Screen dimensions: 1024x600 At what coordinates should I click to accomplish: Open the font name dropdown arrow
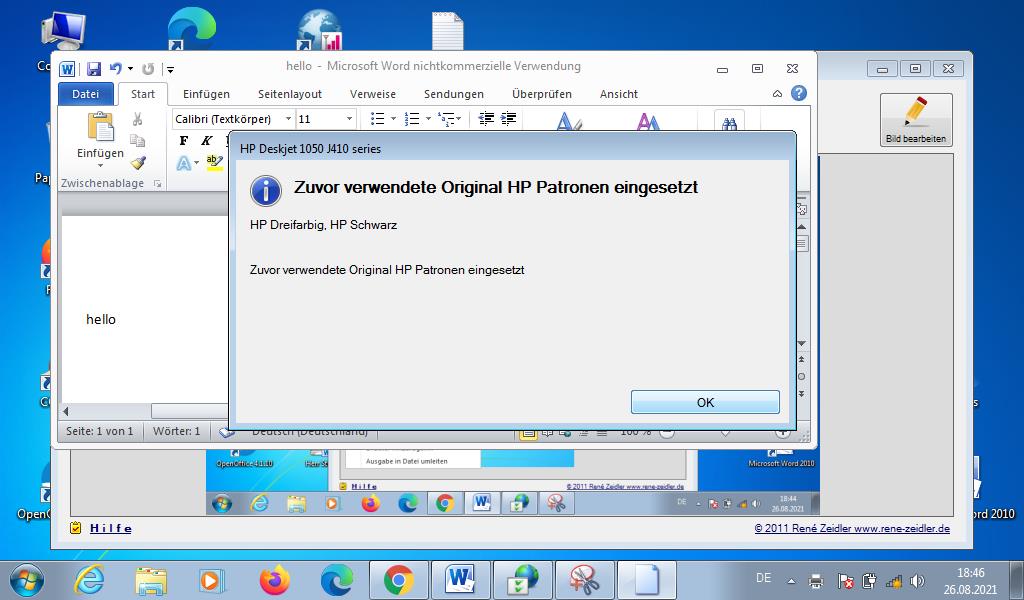coord(288,119)
